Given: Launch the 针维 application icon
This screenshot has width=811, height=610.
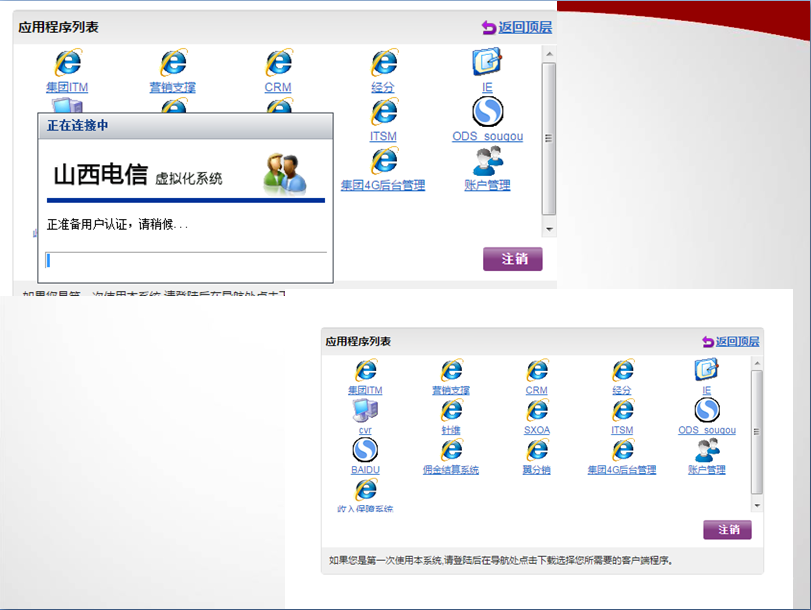Looking at the screenshot, I should [451, 410].
